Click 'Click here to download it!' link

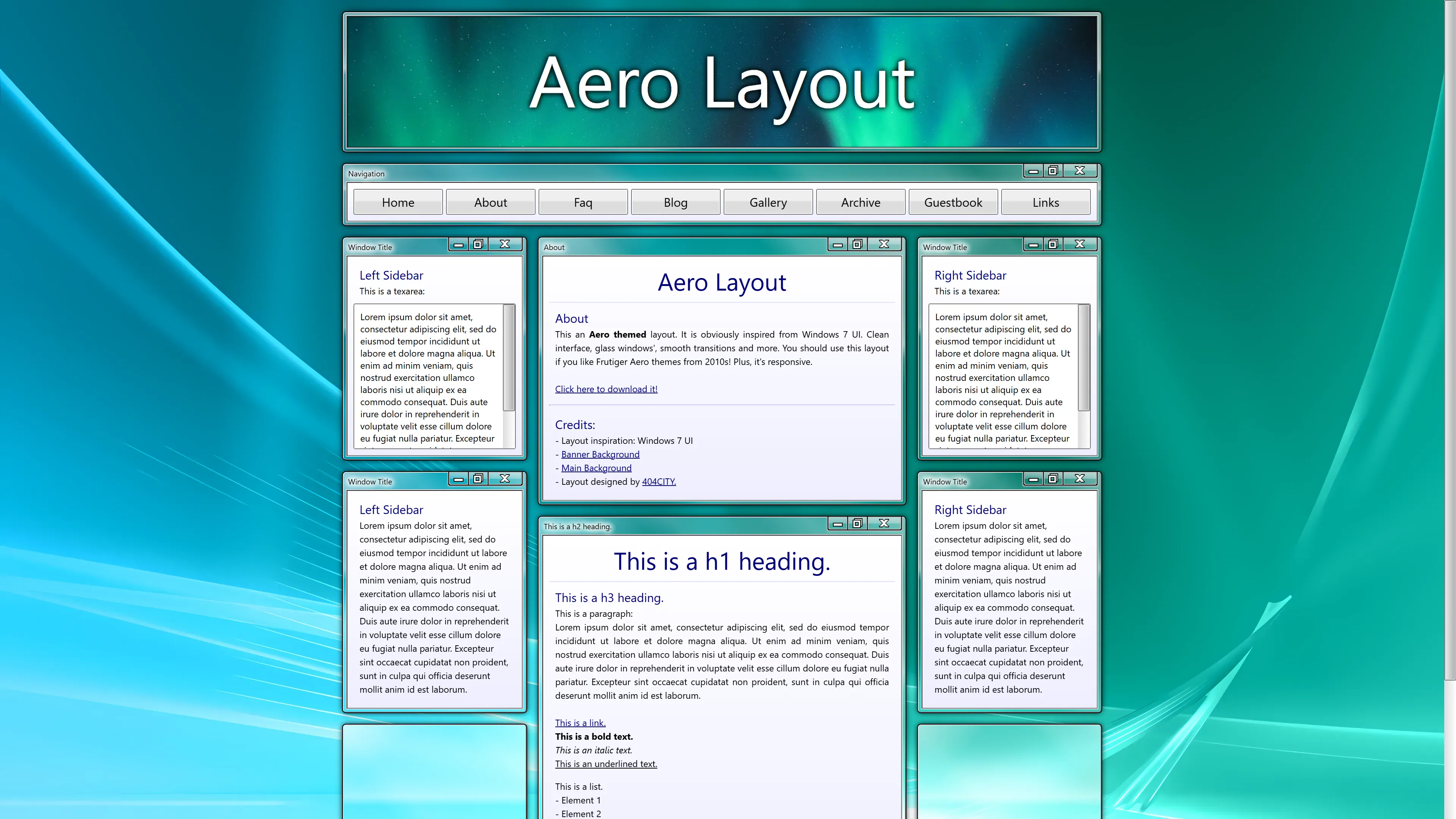click(x=606, y=389)
